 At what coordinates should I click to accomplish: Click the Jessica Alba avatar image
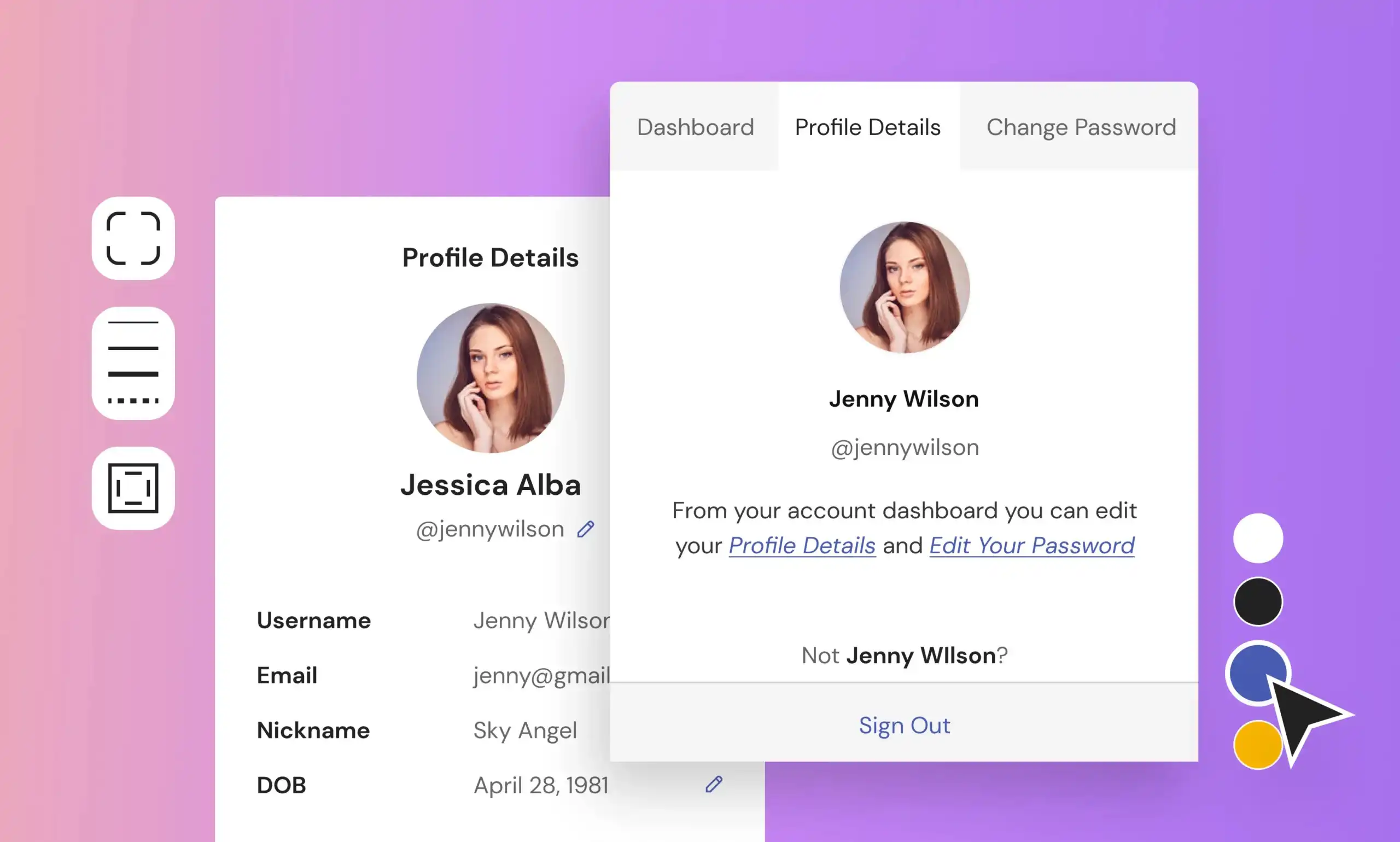tap(491, 378)
